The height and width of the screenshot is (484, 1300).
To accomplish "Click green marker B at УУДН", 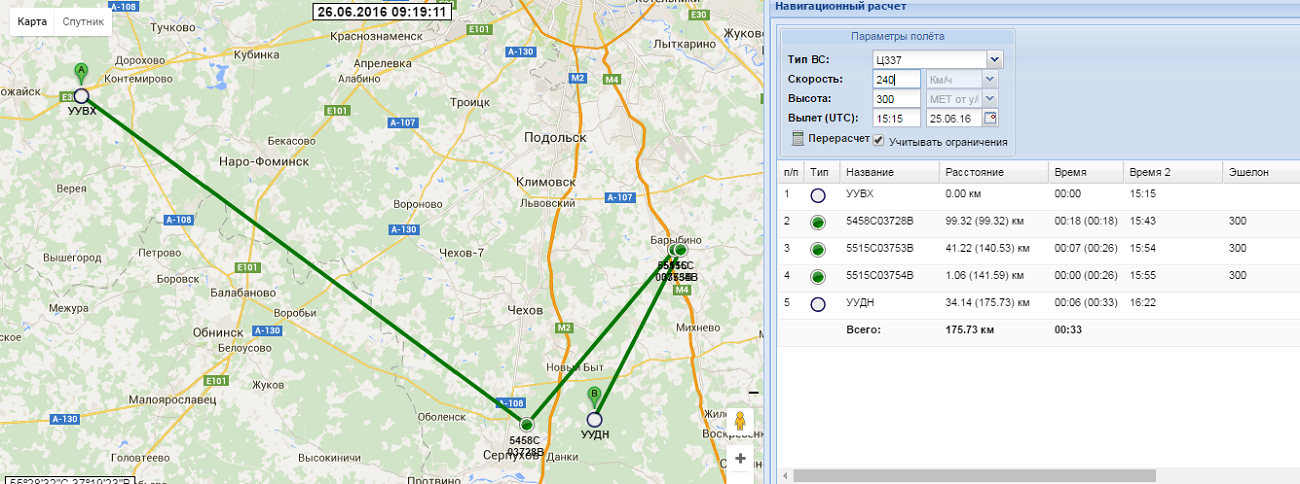I will click(x=594, y=396).
